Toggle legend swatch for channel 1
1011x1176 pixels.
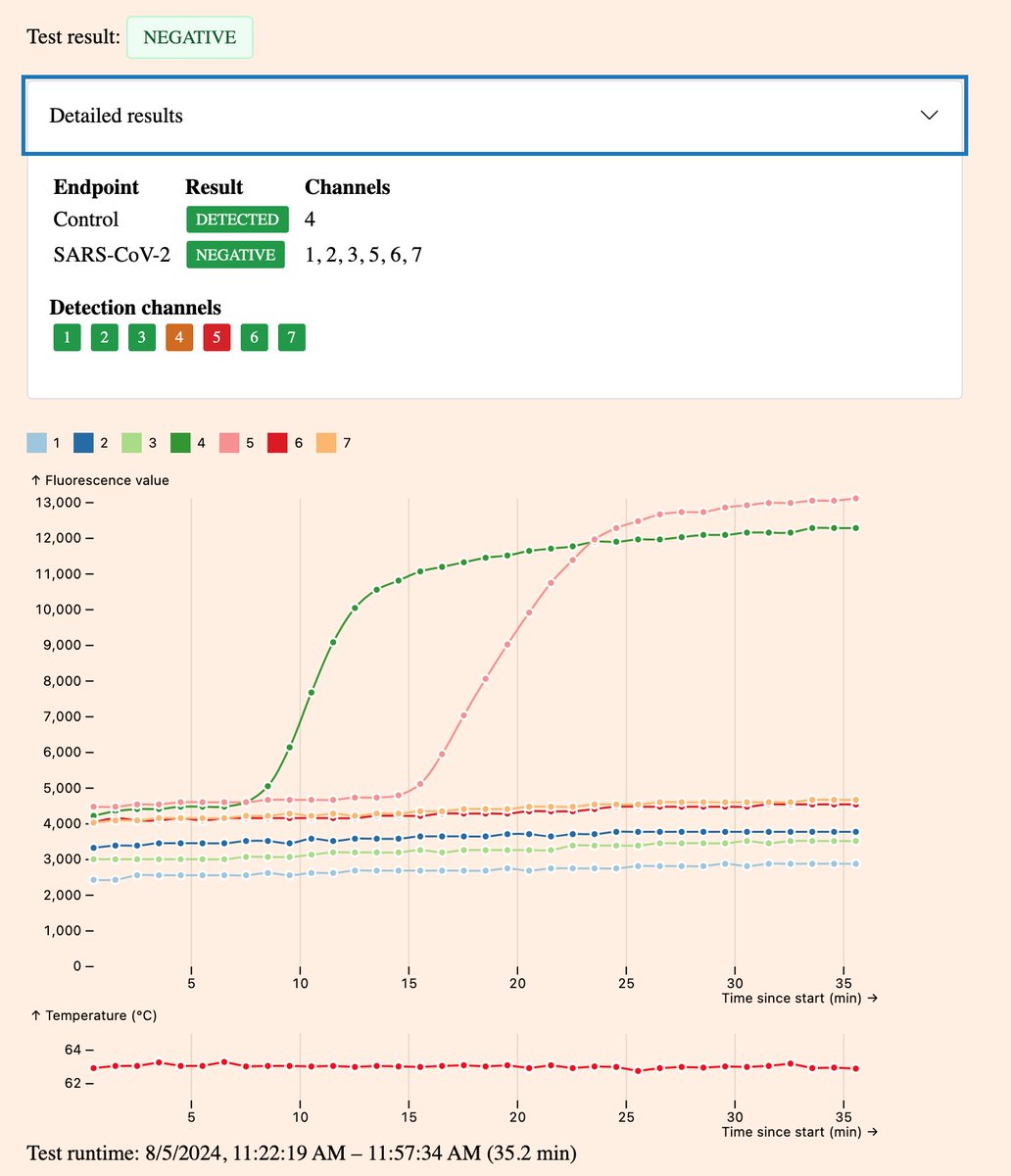[x=36, y=444]
